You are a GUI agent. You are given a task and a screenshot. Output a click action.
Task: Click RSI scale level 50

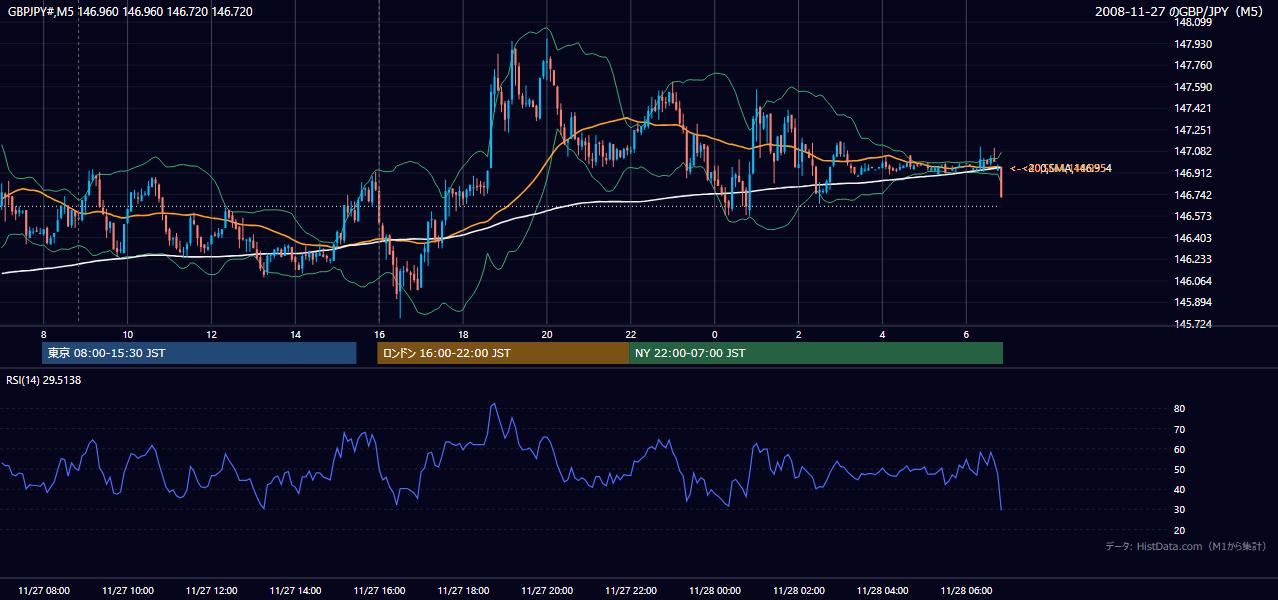[1179, 469]
